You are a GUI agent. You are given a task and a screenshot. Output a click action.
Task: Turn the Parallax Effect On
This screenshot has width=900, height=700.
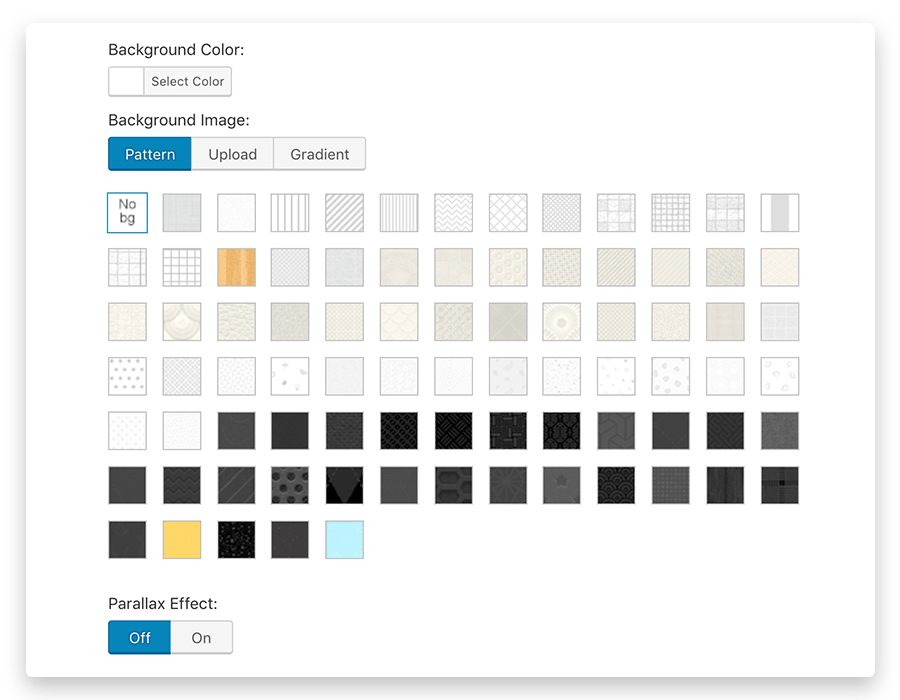click(201, 637)
